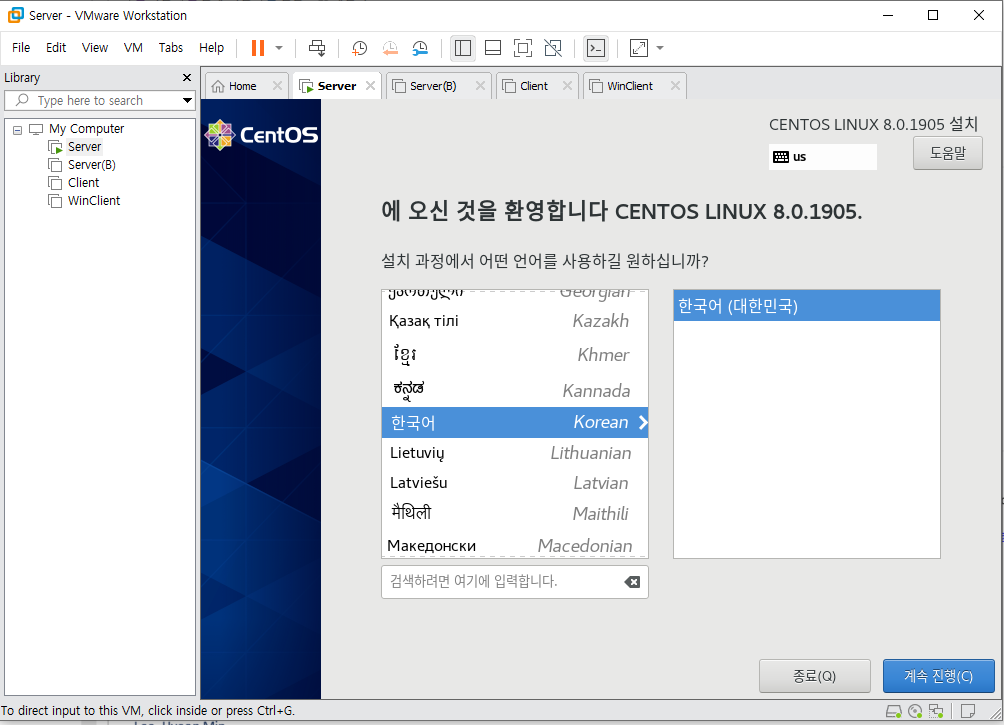This screenshot has width=1004, height=725.
Task: Collapse the My Computer tree node
Action: (x=18, y=130)
